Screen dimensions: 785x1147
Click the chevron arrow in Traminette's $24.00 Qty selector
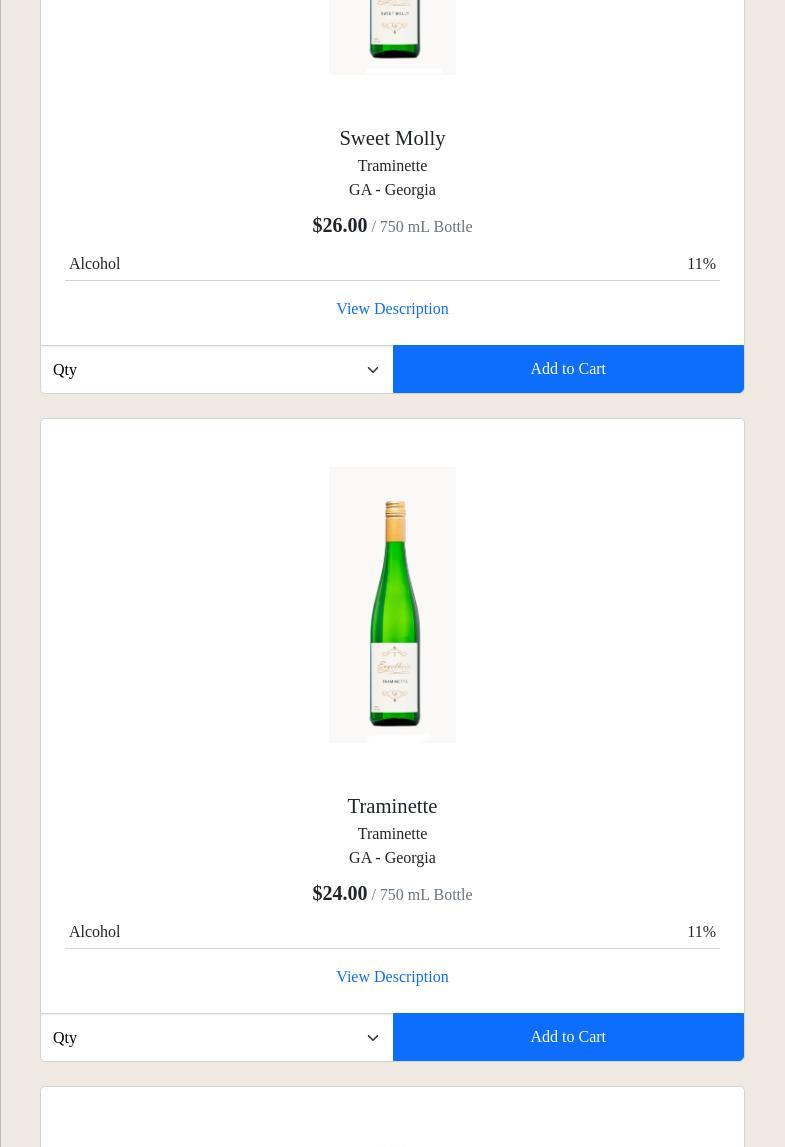pyautogui.click(x=372, y=1038)
